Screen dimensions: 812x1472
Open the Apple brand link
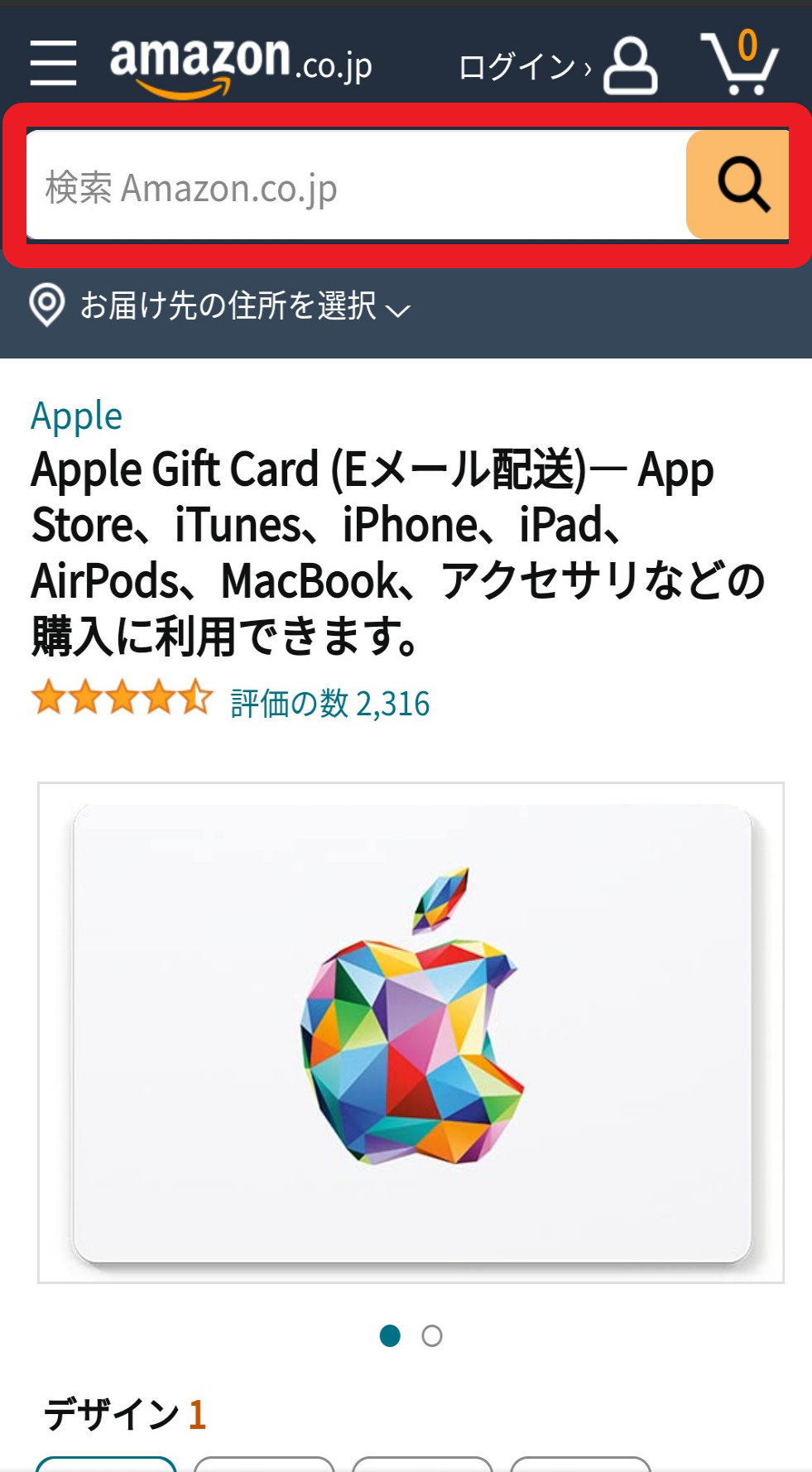coord(76,416)
